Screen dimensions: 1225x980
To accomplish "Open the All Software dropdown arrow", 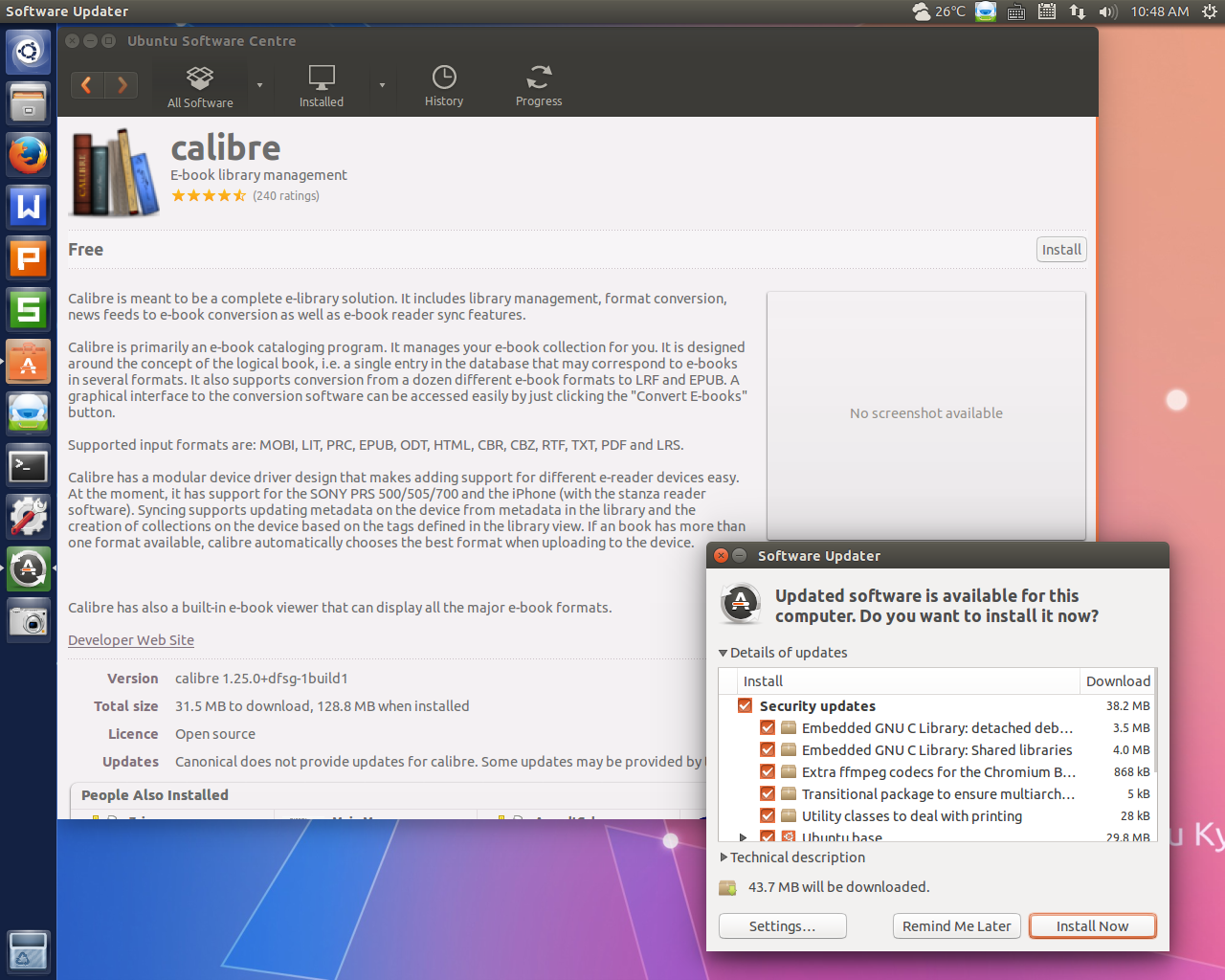I will 259,86.
